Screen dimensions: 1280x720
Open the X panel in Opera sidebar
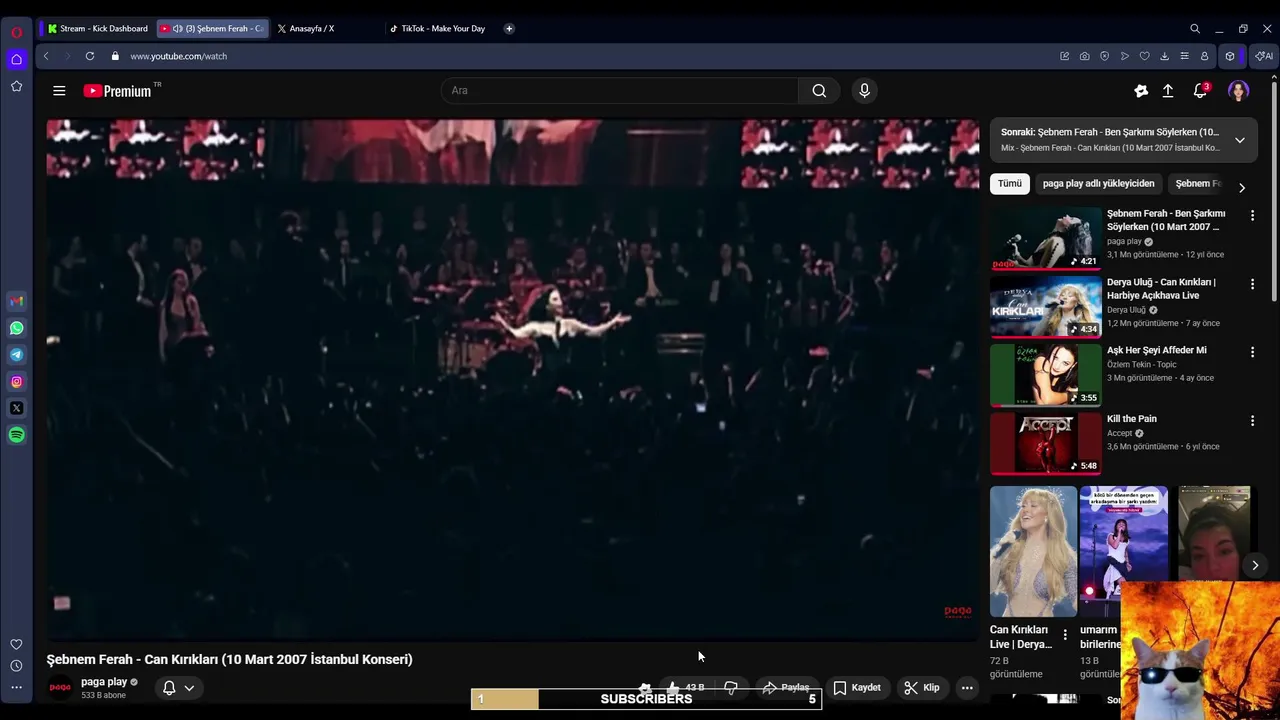pyautogui.click(x=16, y=408)
